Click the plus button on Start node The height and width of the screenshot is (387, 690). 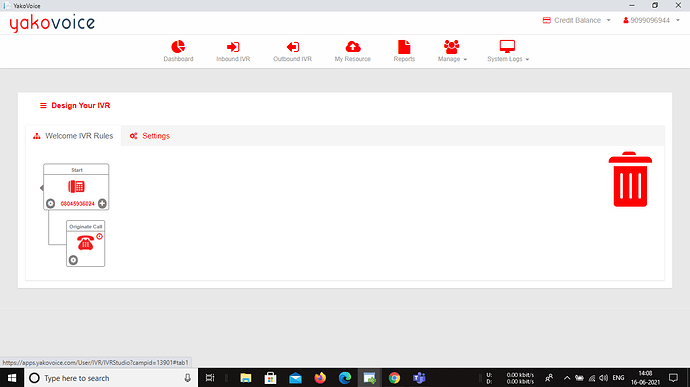(102, 203)
